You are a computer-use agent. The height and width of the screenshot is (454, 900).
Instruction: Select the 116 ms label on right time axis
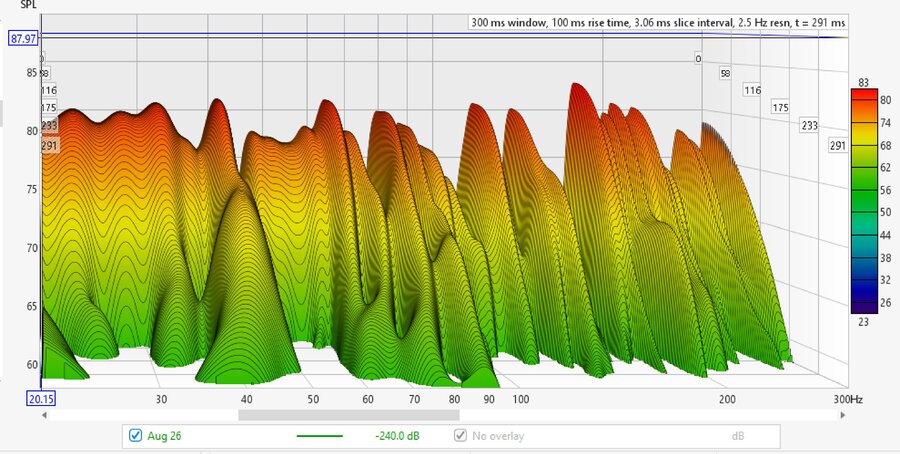tap(752, 90)
